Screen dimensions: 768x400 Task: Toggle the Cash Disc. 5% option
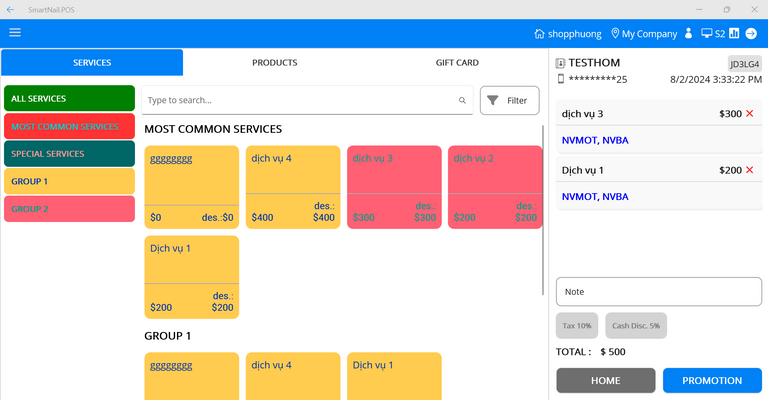tap(635, 326)
